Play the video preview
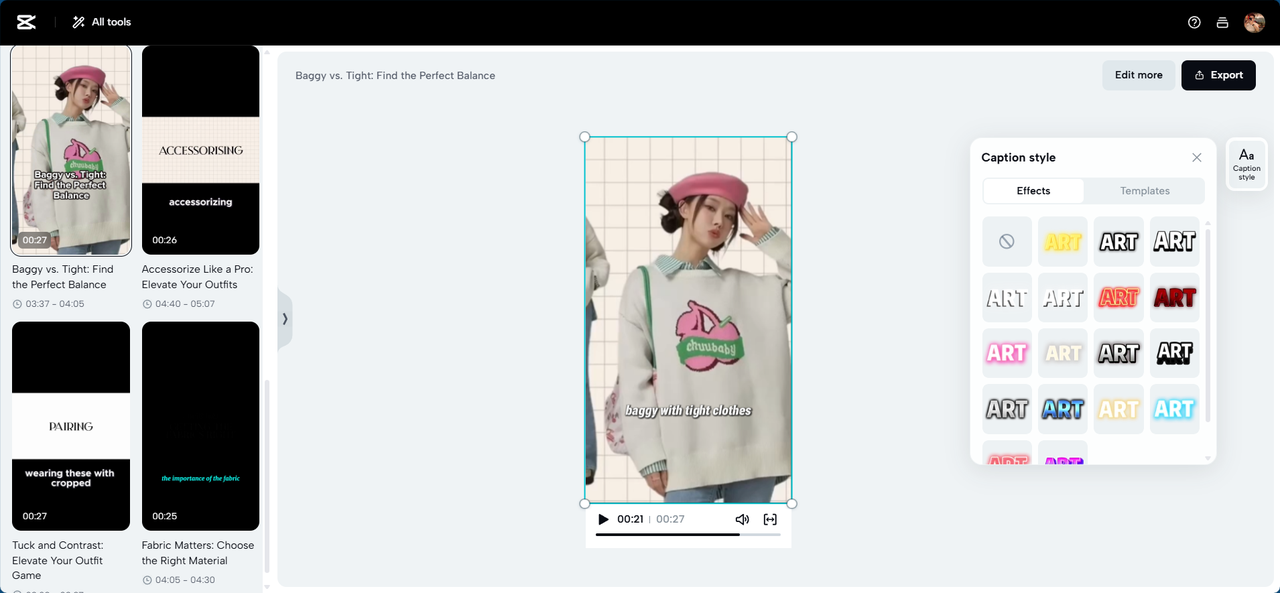 point(603,519)
